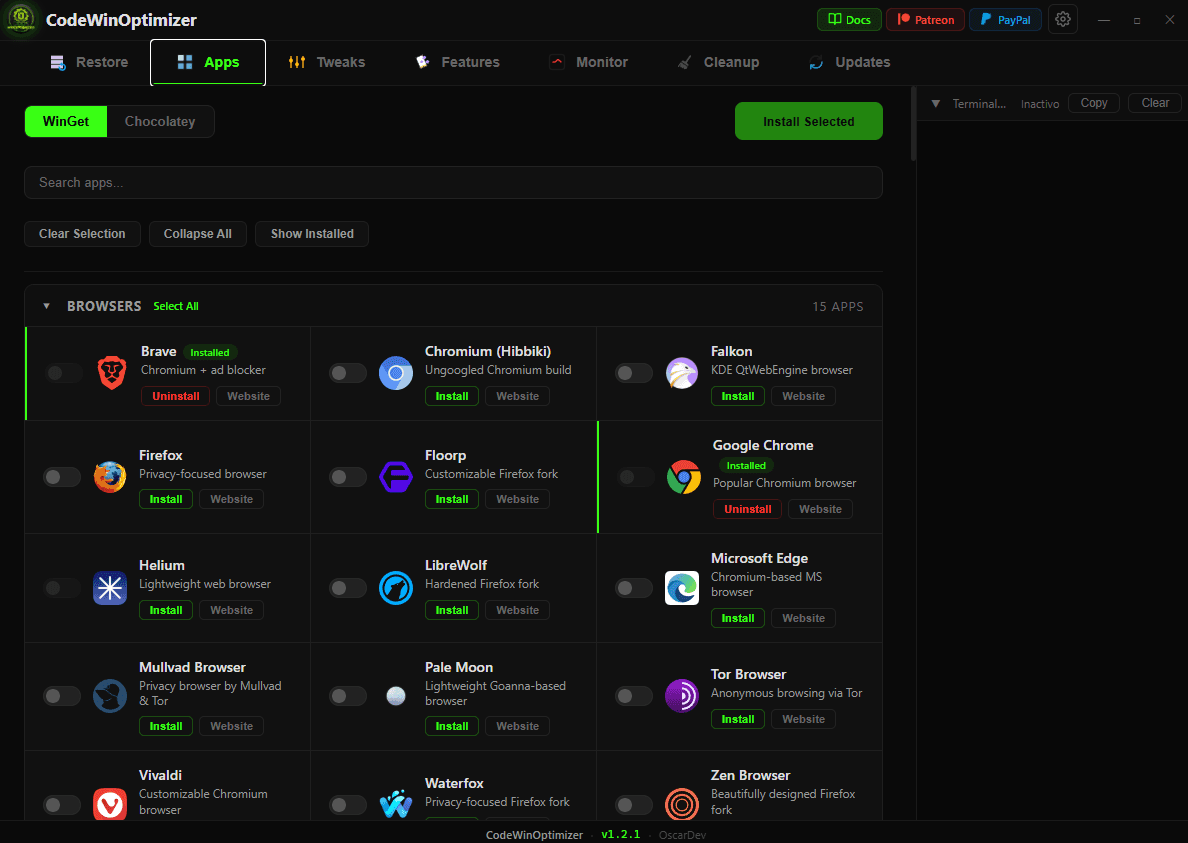
Task: Toggle selection switch for Zen Browser
Action: (x=634, y=804)
